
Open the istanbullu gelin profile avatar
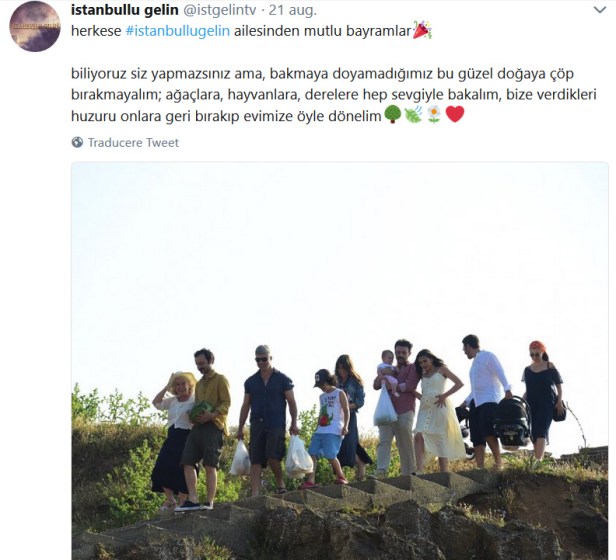click(35, 26)
